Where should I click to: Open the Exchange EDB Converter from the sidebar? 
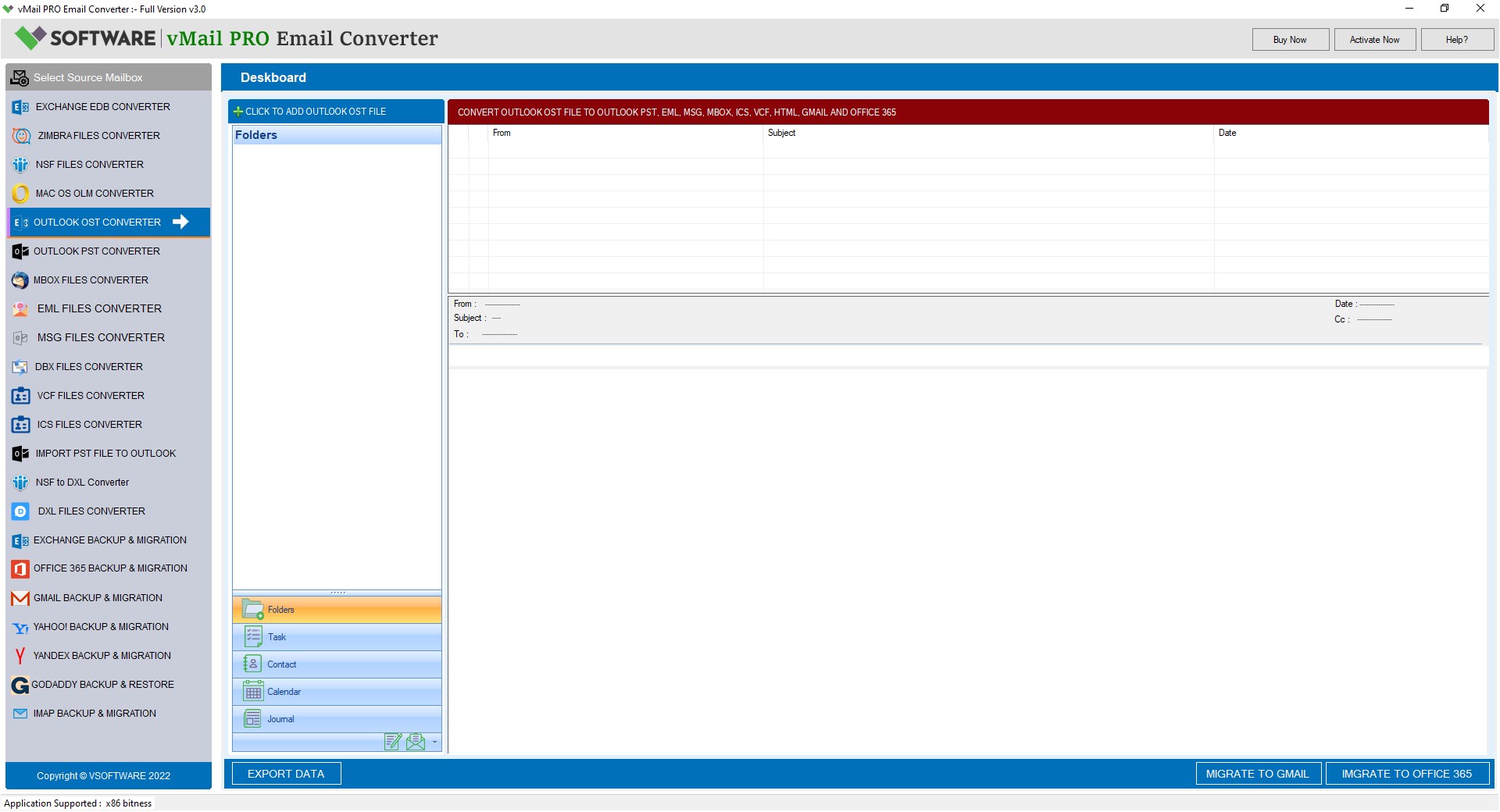[109, 107]
